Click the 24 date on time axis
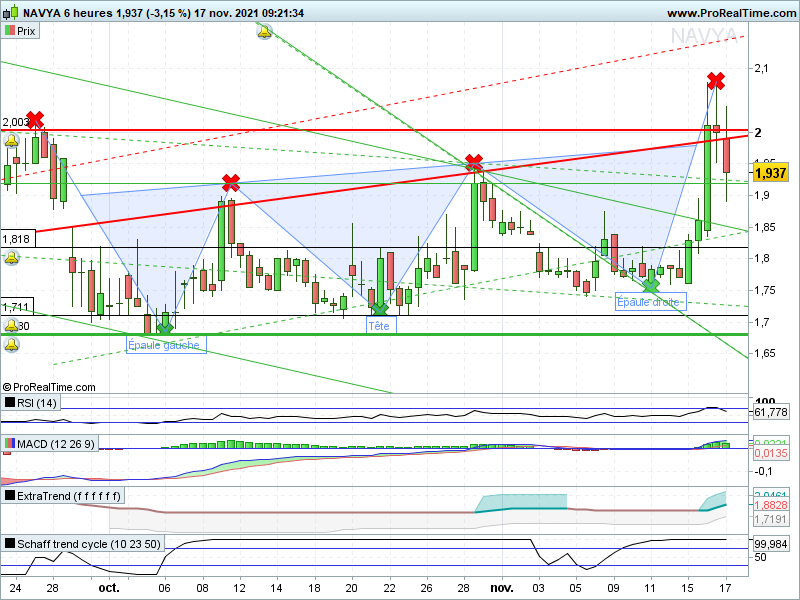The width and height of the screenshot is (800, 600). point(14,587)
